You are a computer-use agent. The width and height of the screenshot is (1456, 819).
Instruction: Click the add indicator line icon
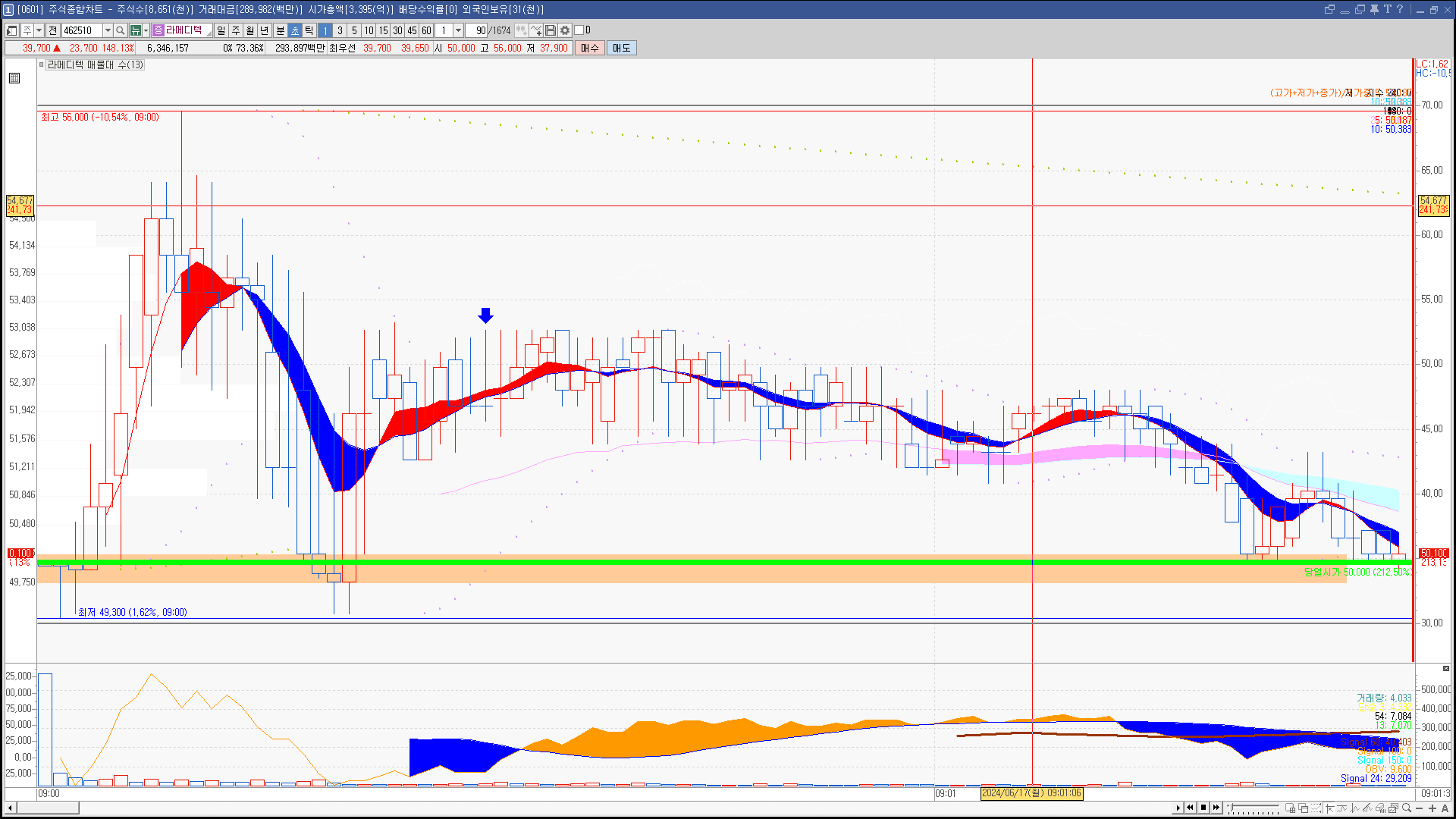536,30
